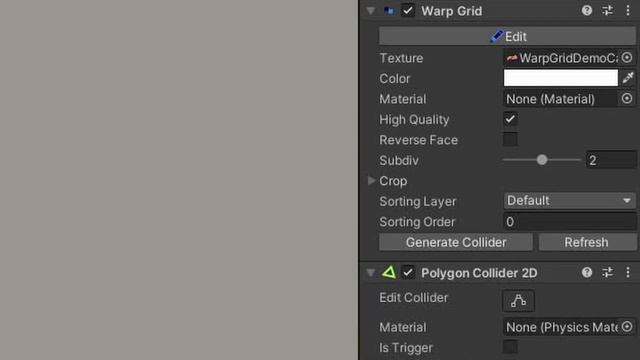Toggle Polygon Collider 2D enabled checkbox

click(408, 272)
